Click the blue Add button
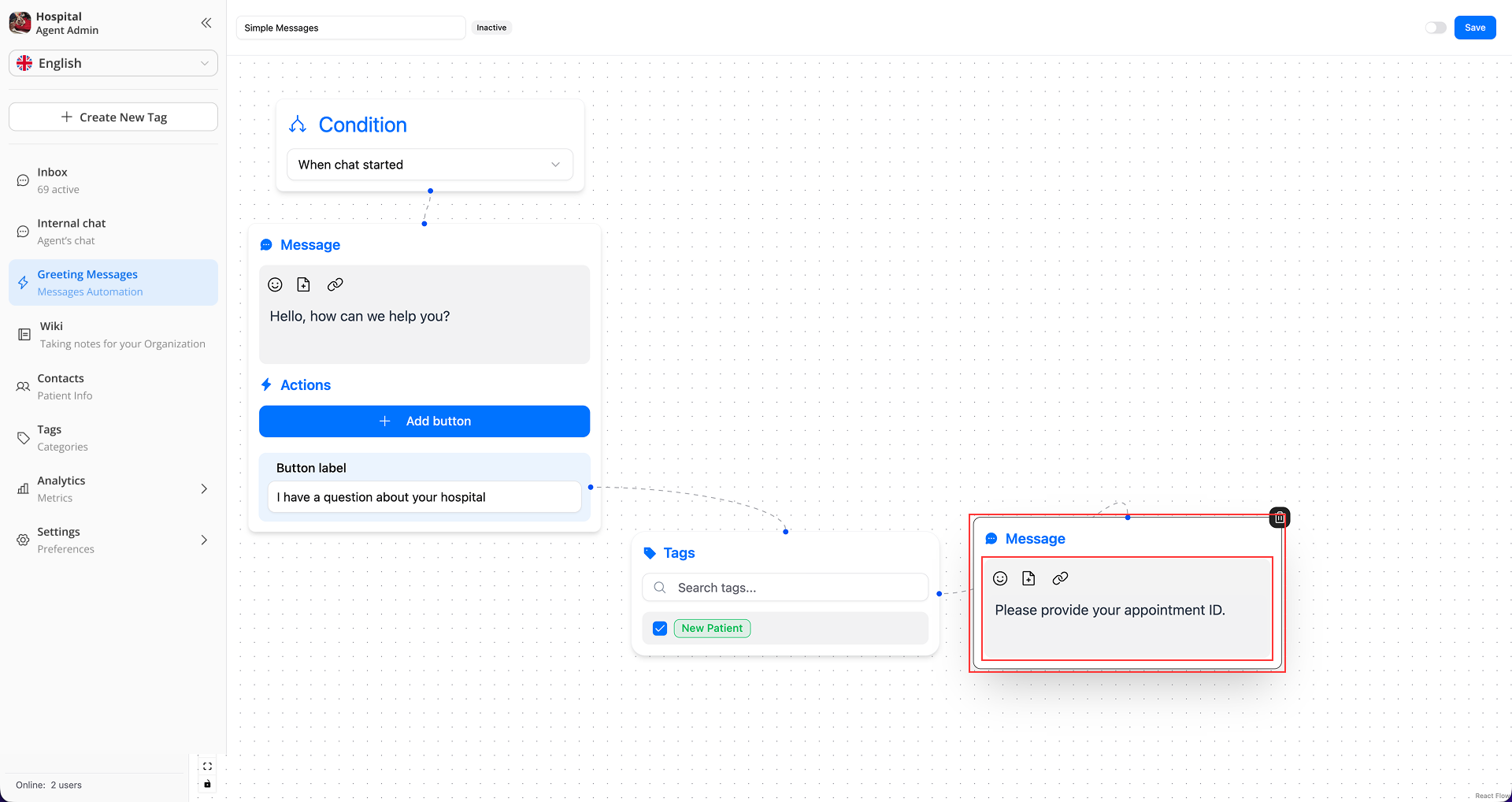Screen dimensions: 1512x802 424,421
